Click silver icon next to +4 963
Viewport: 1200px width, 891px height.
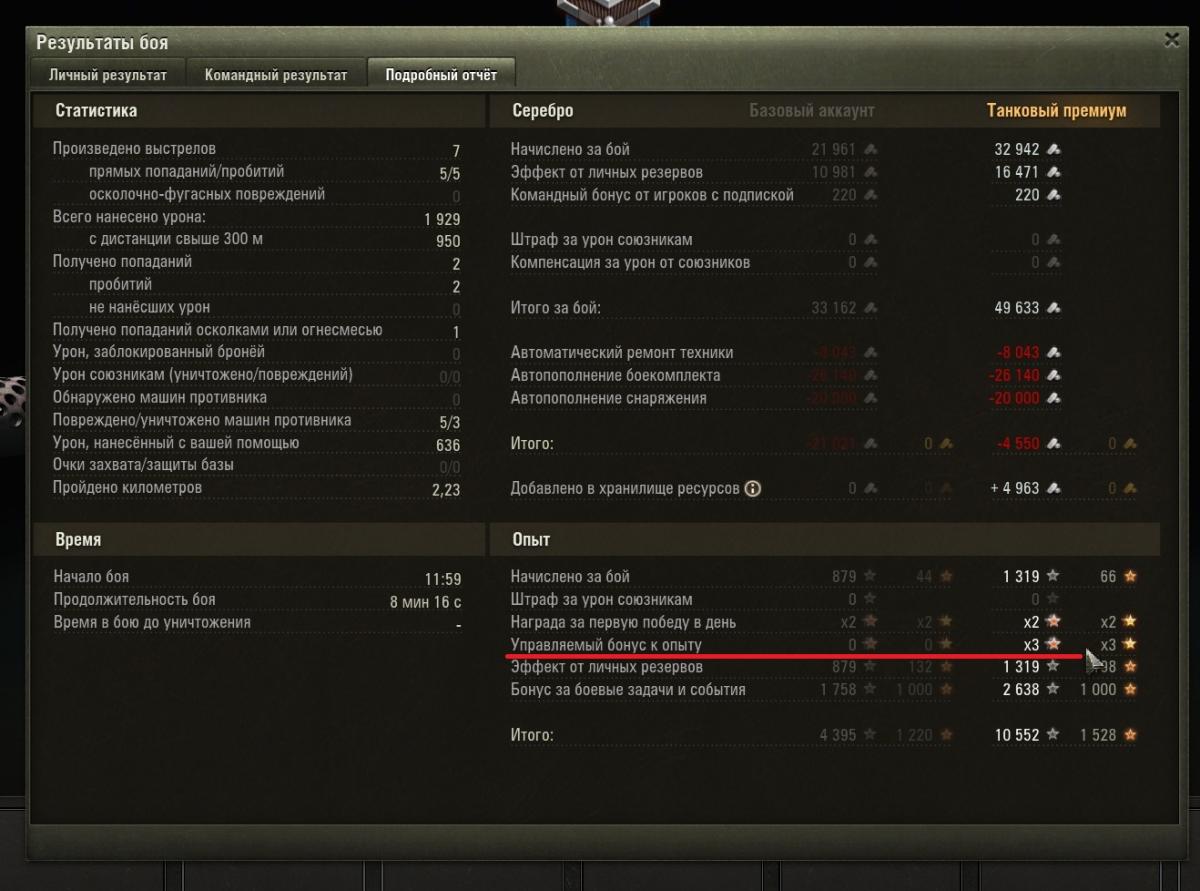click(x=1054, y=489)
